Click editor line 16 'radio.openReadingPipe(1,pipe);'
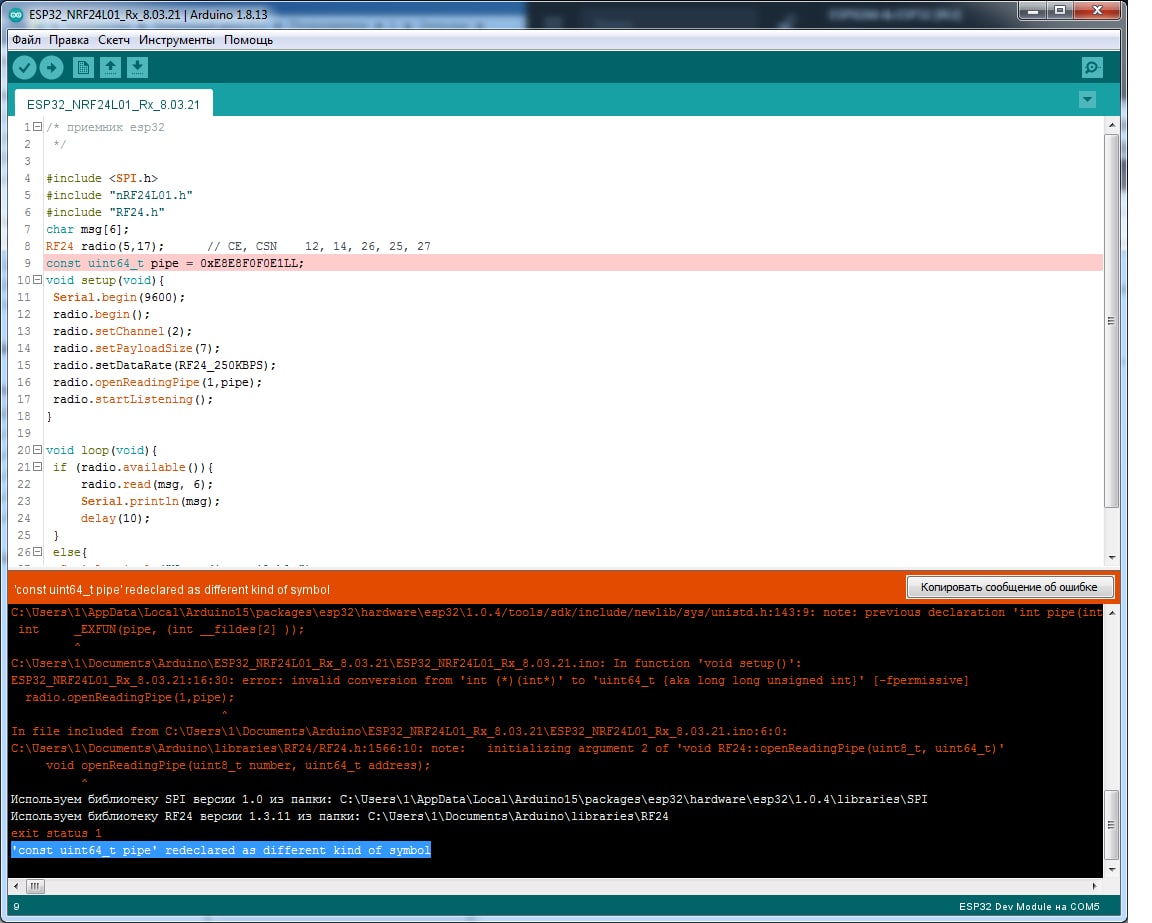This screenshot has height=923, width=1152. pos(157,382)
